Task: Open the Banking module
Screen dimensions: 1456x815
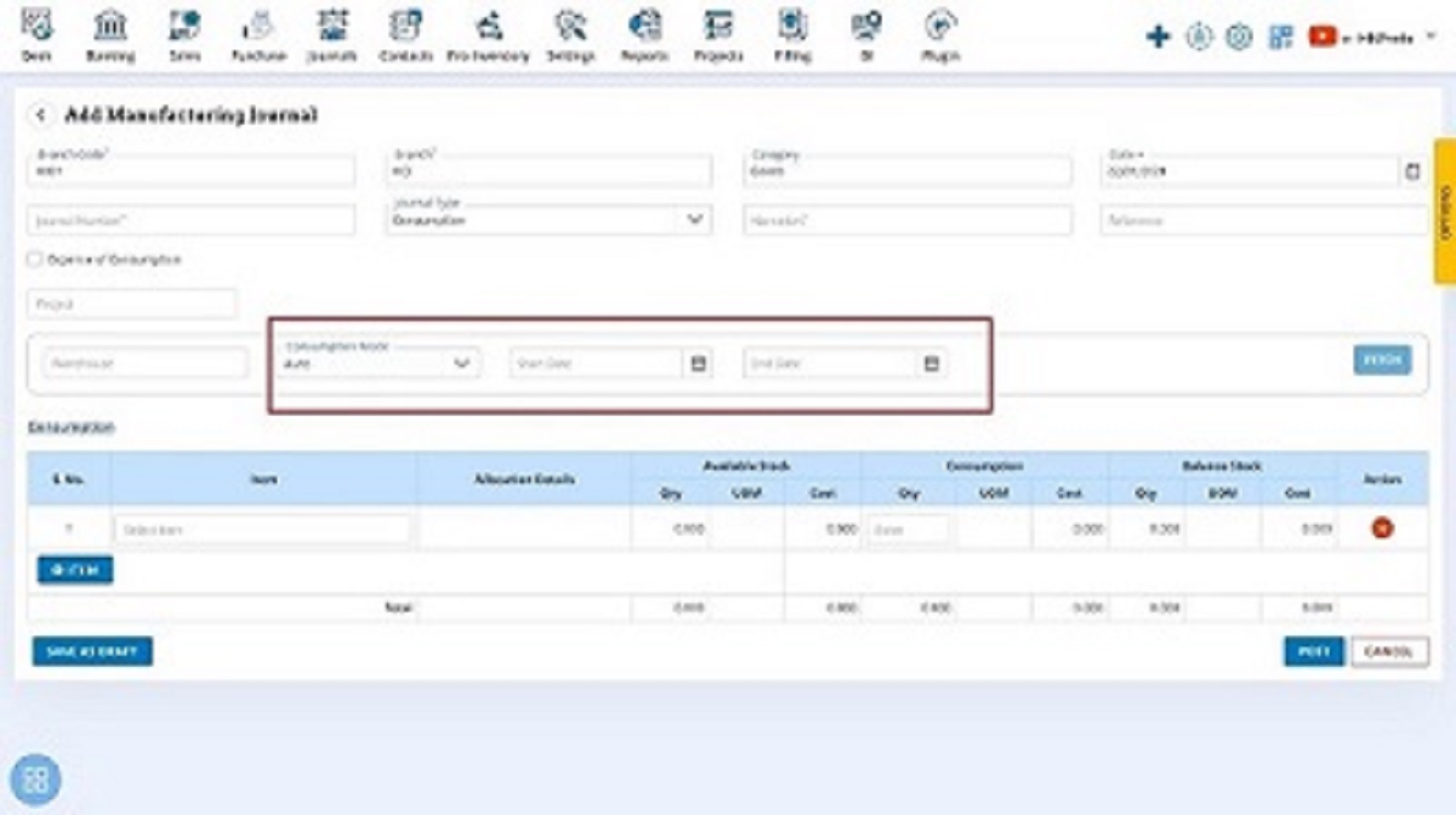Action: (x=110, y=35)
